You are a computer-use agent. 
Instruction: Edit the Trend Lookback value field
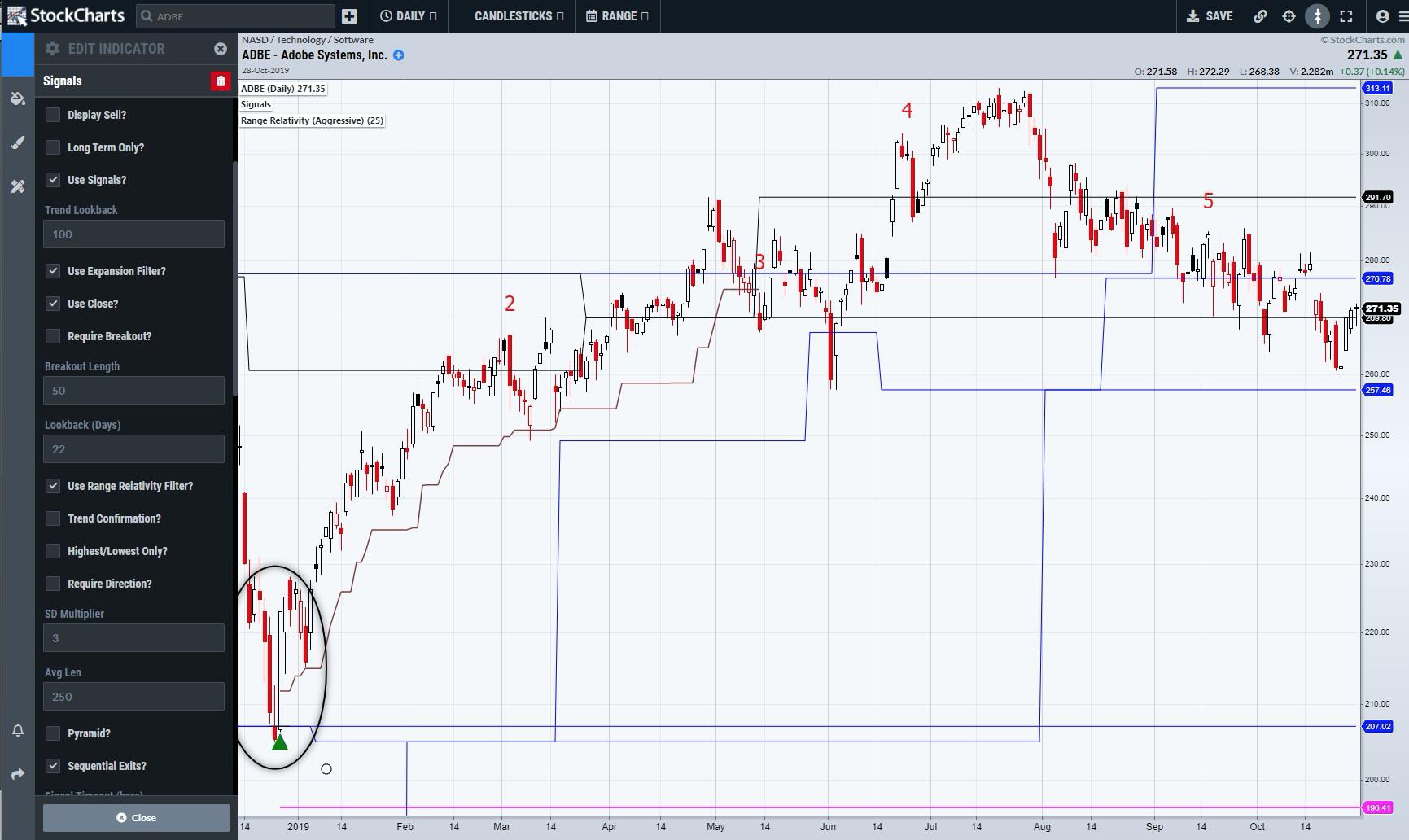click(133, 234)
